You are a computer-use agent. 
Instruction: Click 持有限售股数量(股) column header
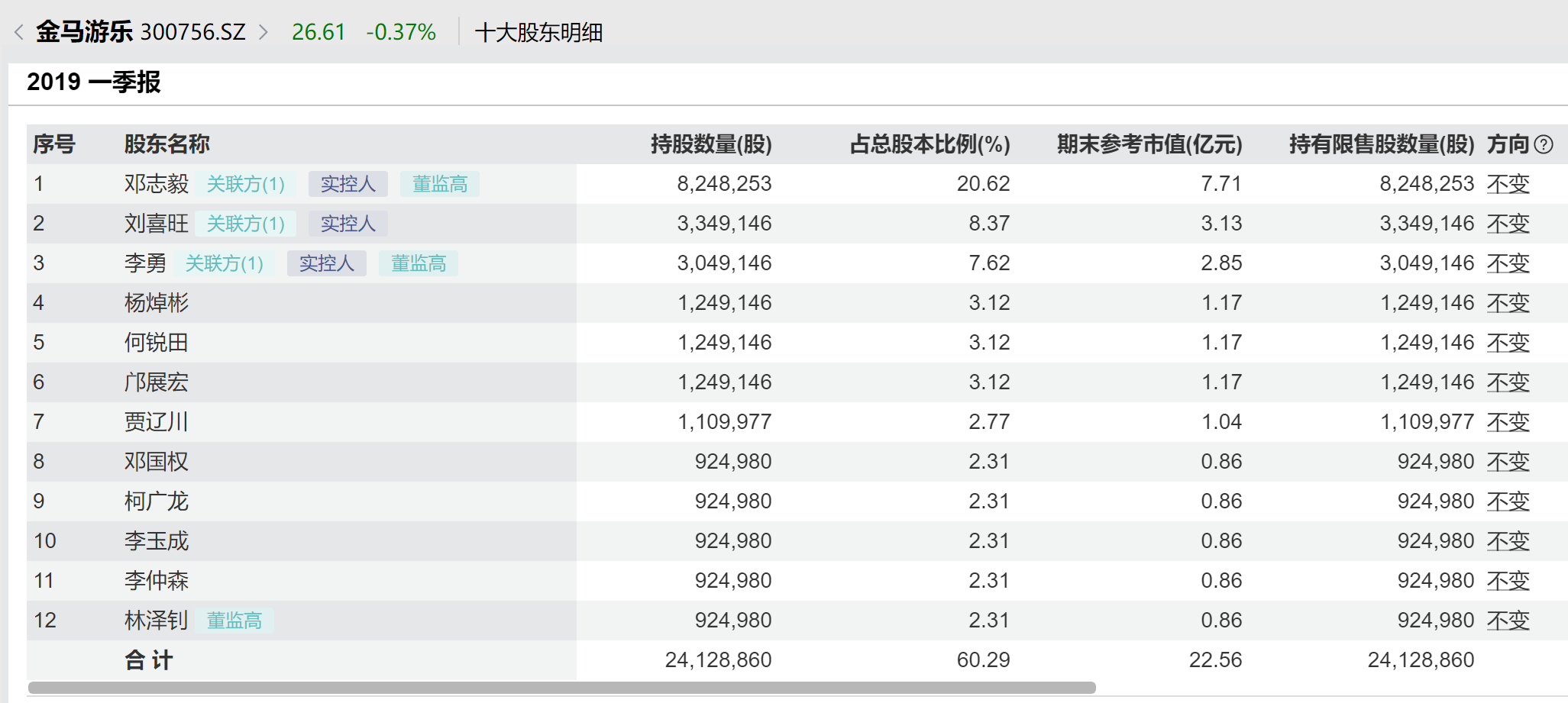pos(1381,144)
